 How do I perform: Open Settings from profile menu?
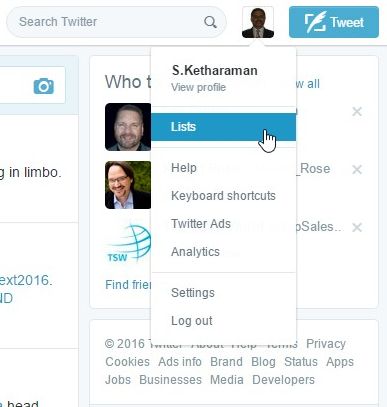(193, 293)
